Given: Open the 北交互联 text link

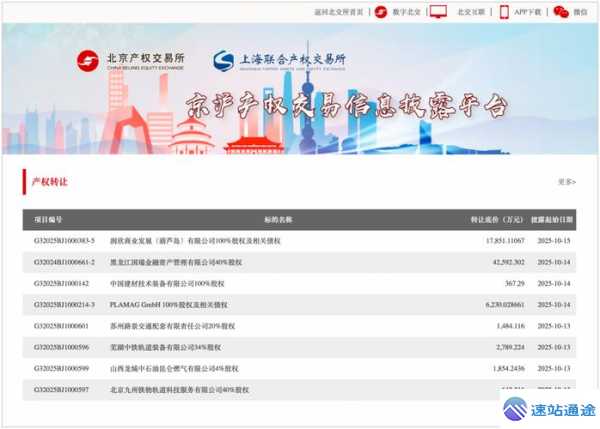Looking at the screenshot, I should click(x=471, y=12).
